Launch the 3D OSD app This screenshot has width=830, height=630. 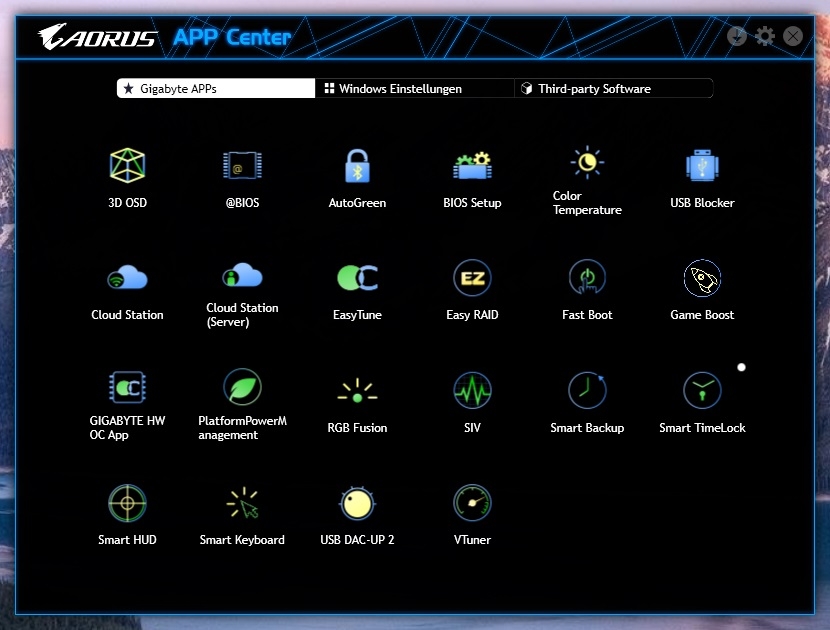point(127,166)
